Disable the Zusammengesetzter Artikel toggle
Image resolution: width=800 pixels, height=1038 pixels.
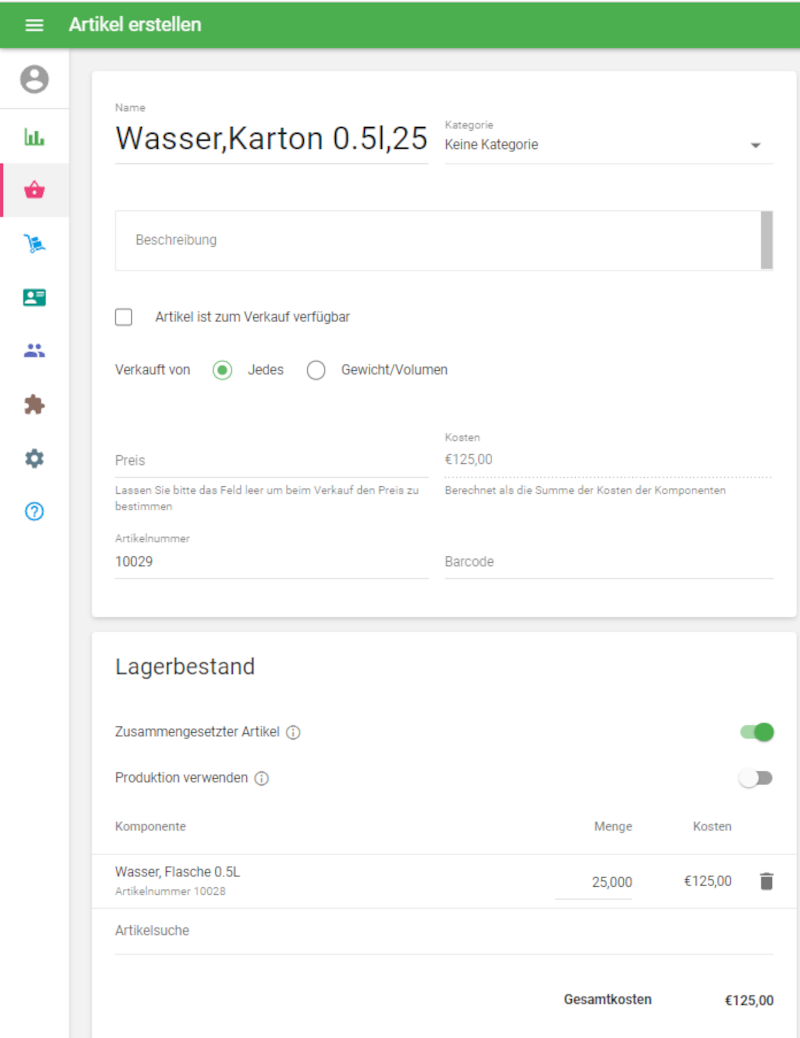[x=757, y=732]
